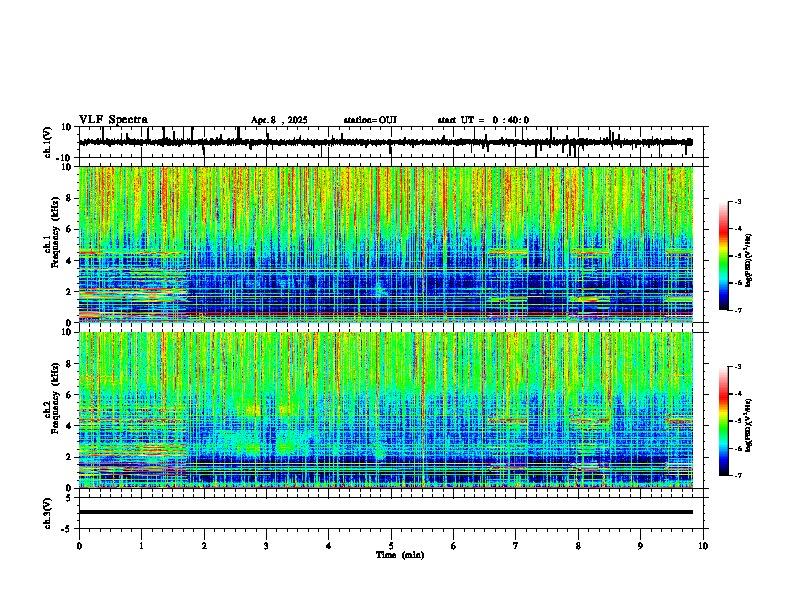Click the "VLF Spectra" plot title
The width and height of the screenshot is (792, 612).
pos(113,120)
